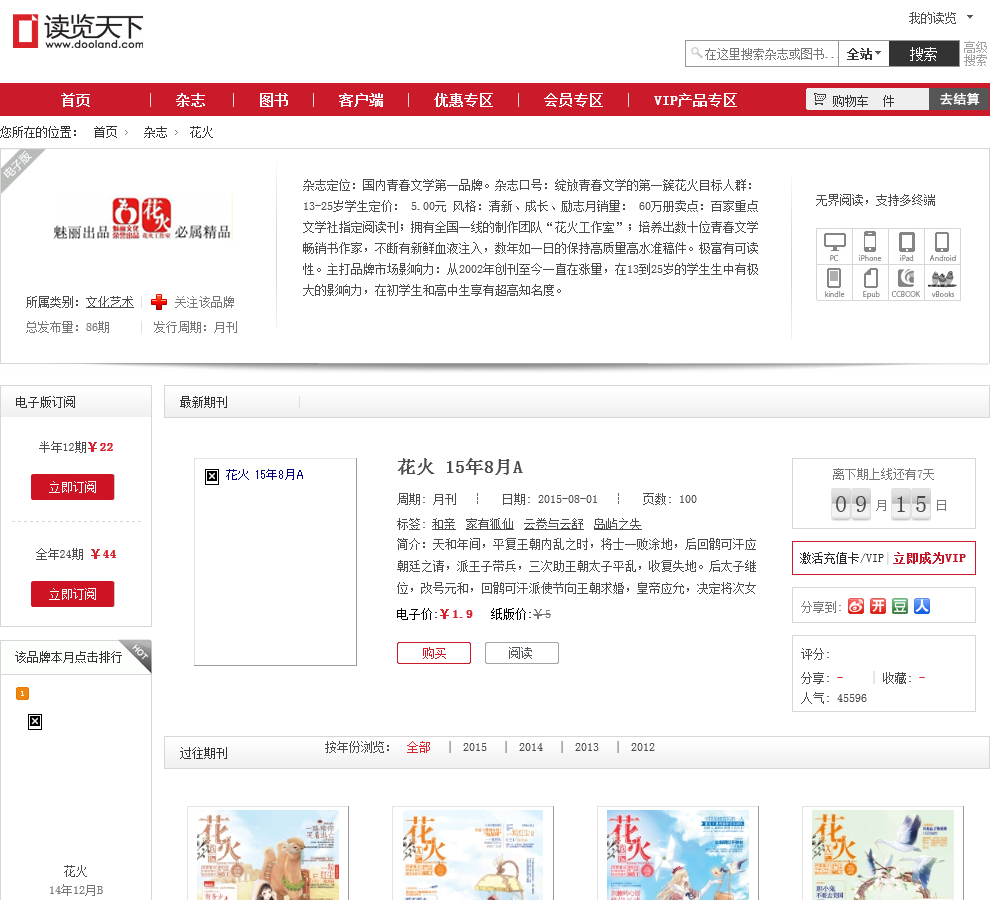Click the red plus 关注该品牌 icon

click(x=158, y=302)
